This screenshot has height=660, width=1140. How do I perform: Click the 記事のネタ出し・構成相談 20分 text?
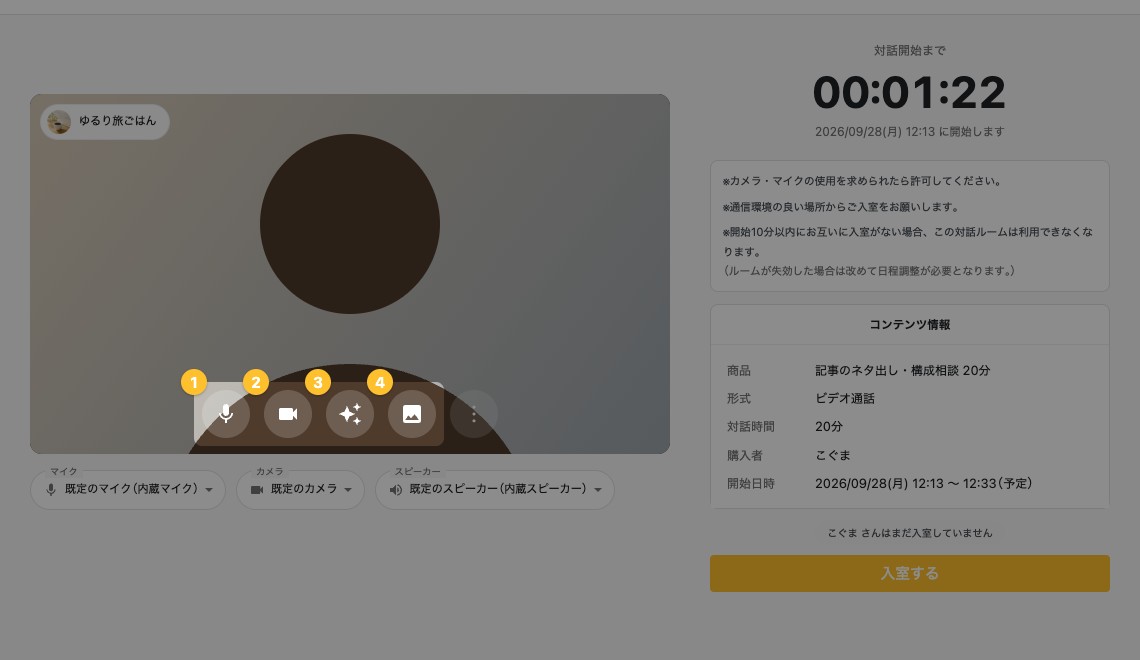[x=902, y=371]
